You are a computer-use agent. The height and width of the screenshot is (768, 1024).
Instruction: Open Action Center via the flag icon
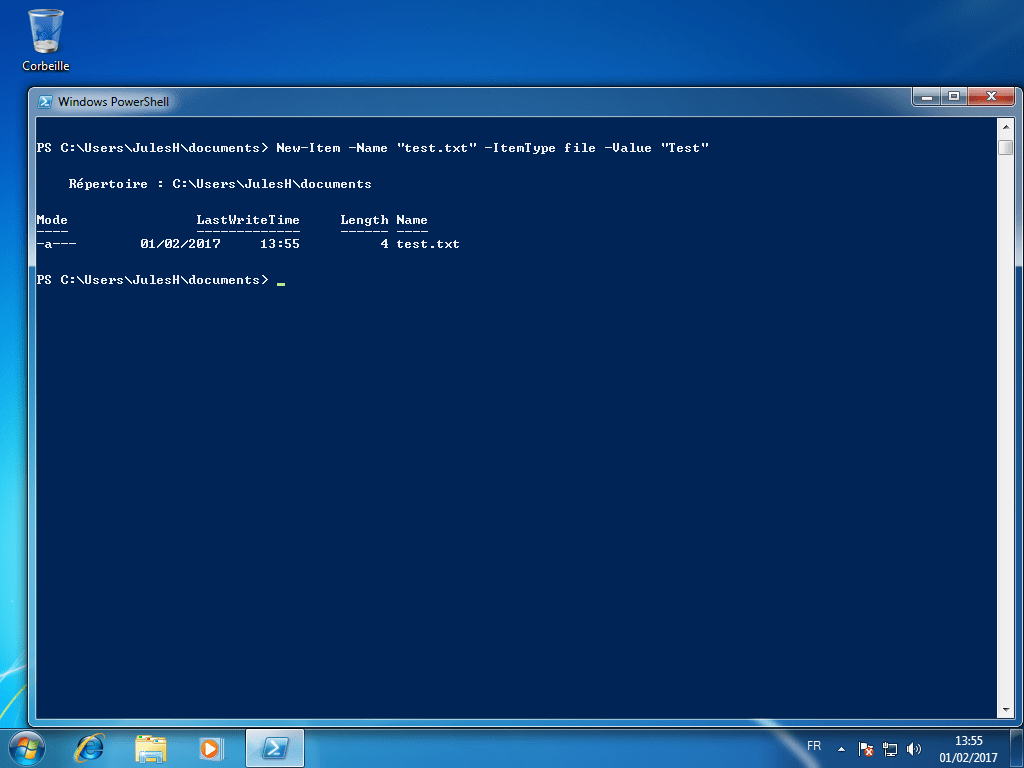click(864, 747)
